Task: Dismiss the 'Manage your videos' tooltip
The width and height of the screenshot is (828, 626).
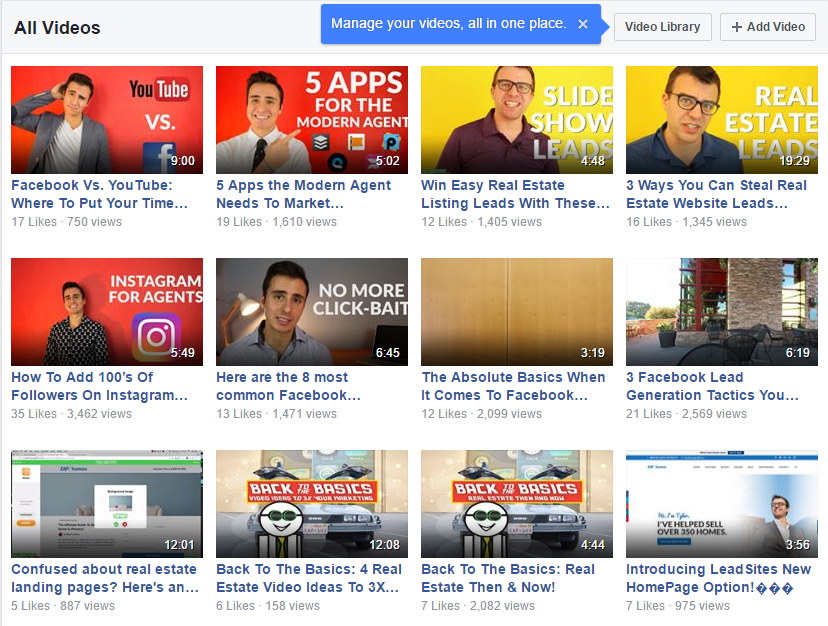Action: point(583,24)
